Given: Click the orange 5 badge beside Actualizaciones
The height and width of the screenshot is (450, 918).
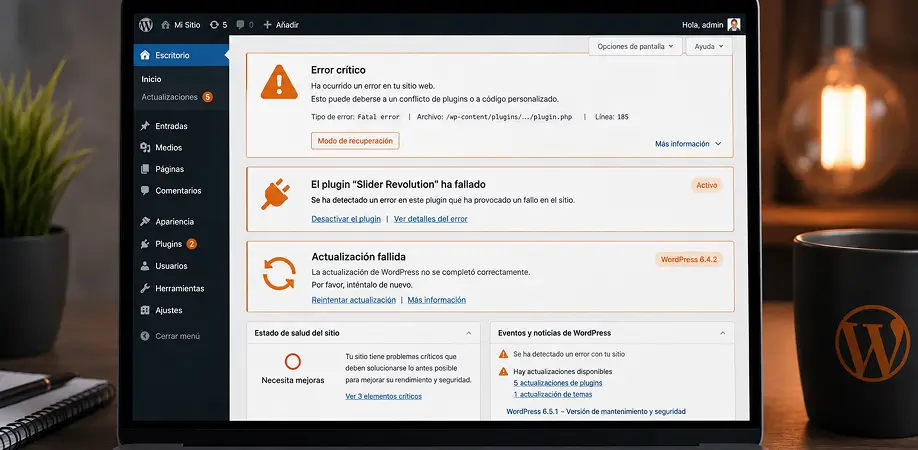Looking at the screenshot, I should [207, 97].
